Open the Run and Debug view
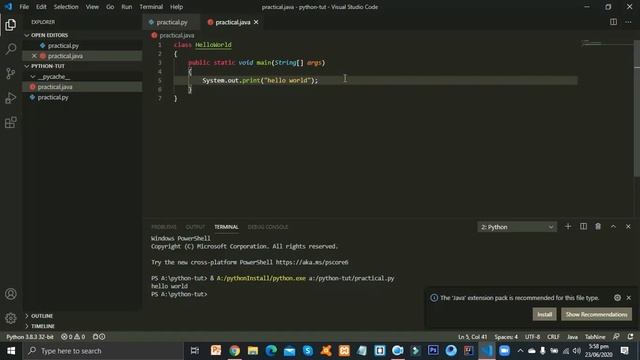640x360 pixels. point(11,98)
